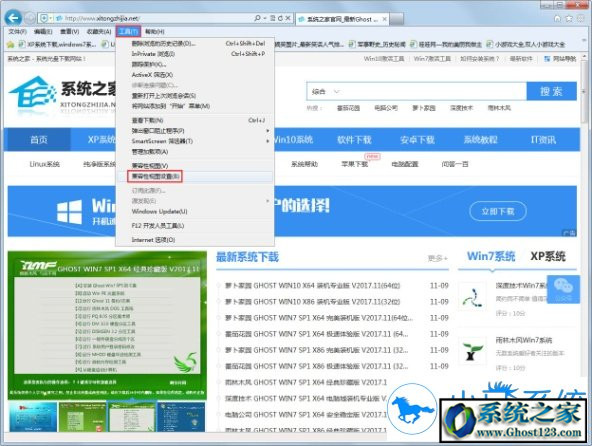Select 管理加载项(A) menu item

pos(195,151)
